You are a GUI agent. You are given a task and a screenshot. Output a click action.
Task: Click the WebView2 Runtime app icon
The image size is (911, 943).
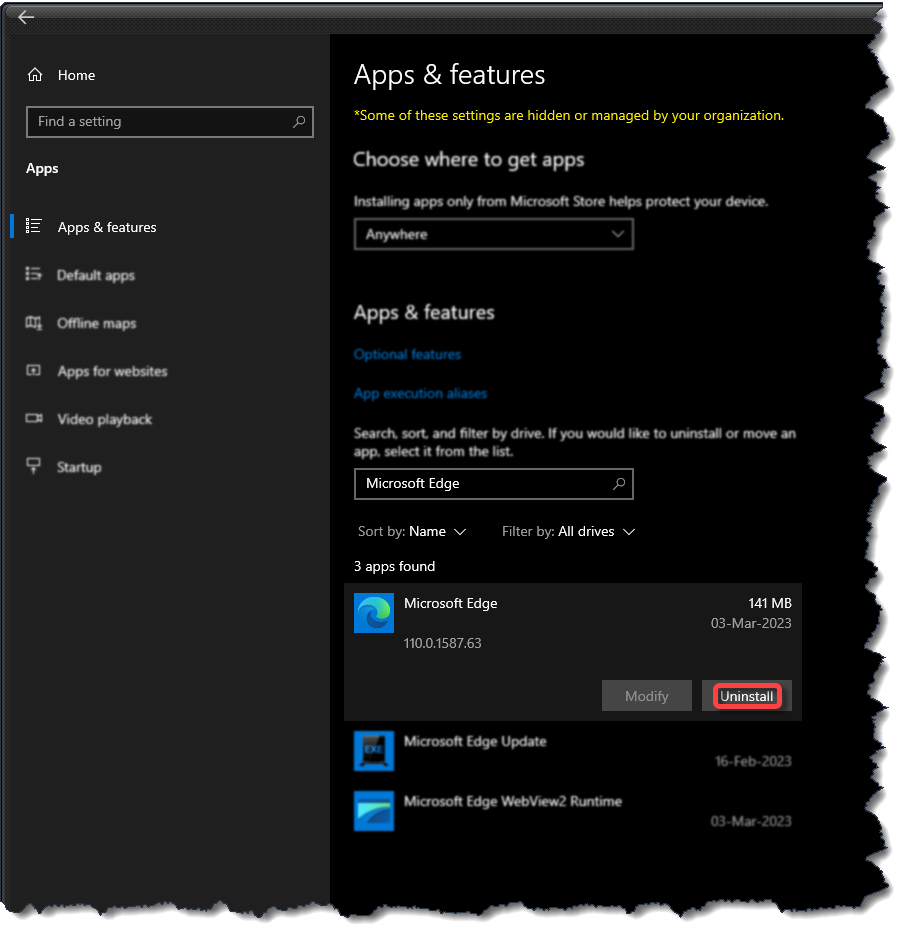coord(374,811)
